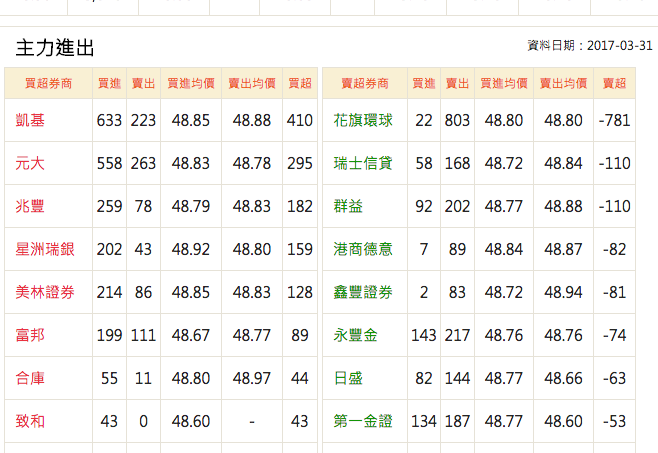The image size is (658, 453).
Task: Select 元大 net buy value 295
Action: click(300, 163)
